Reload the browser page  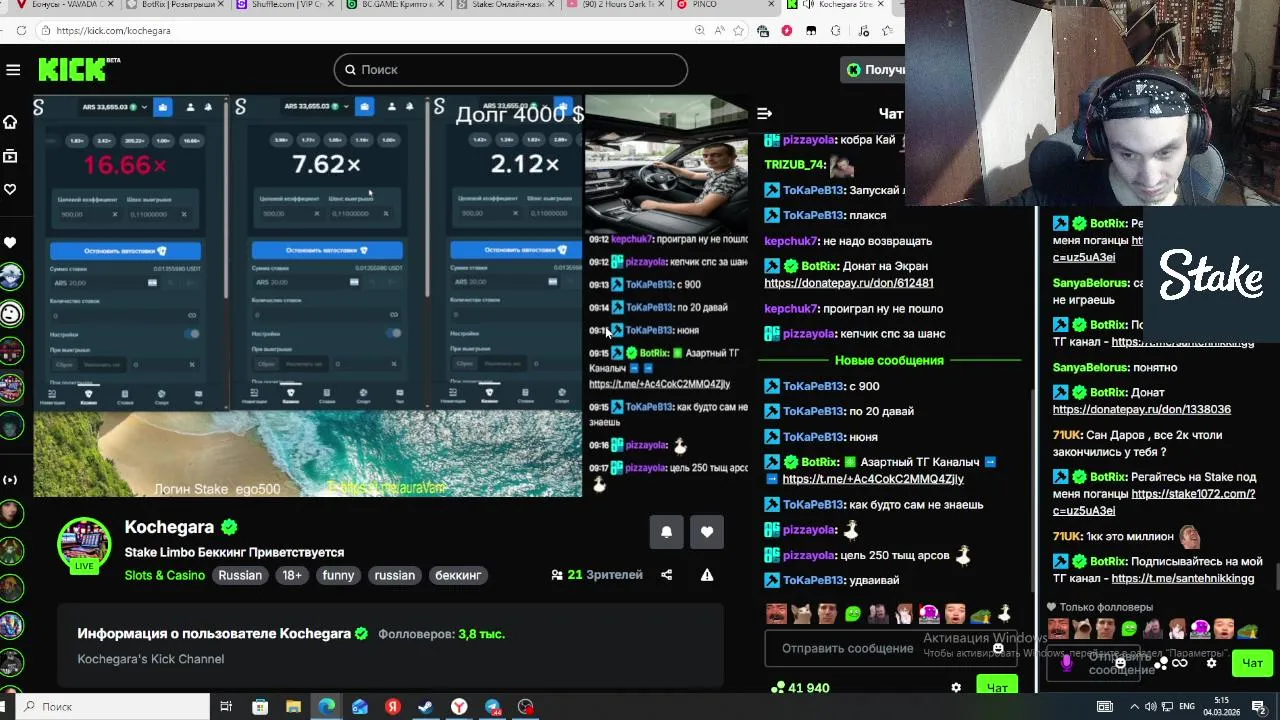(21, 31)
